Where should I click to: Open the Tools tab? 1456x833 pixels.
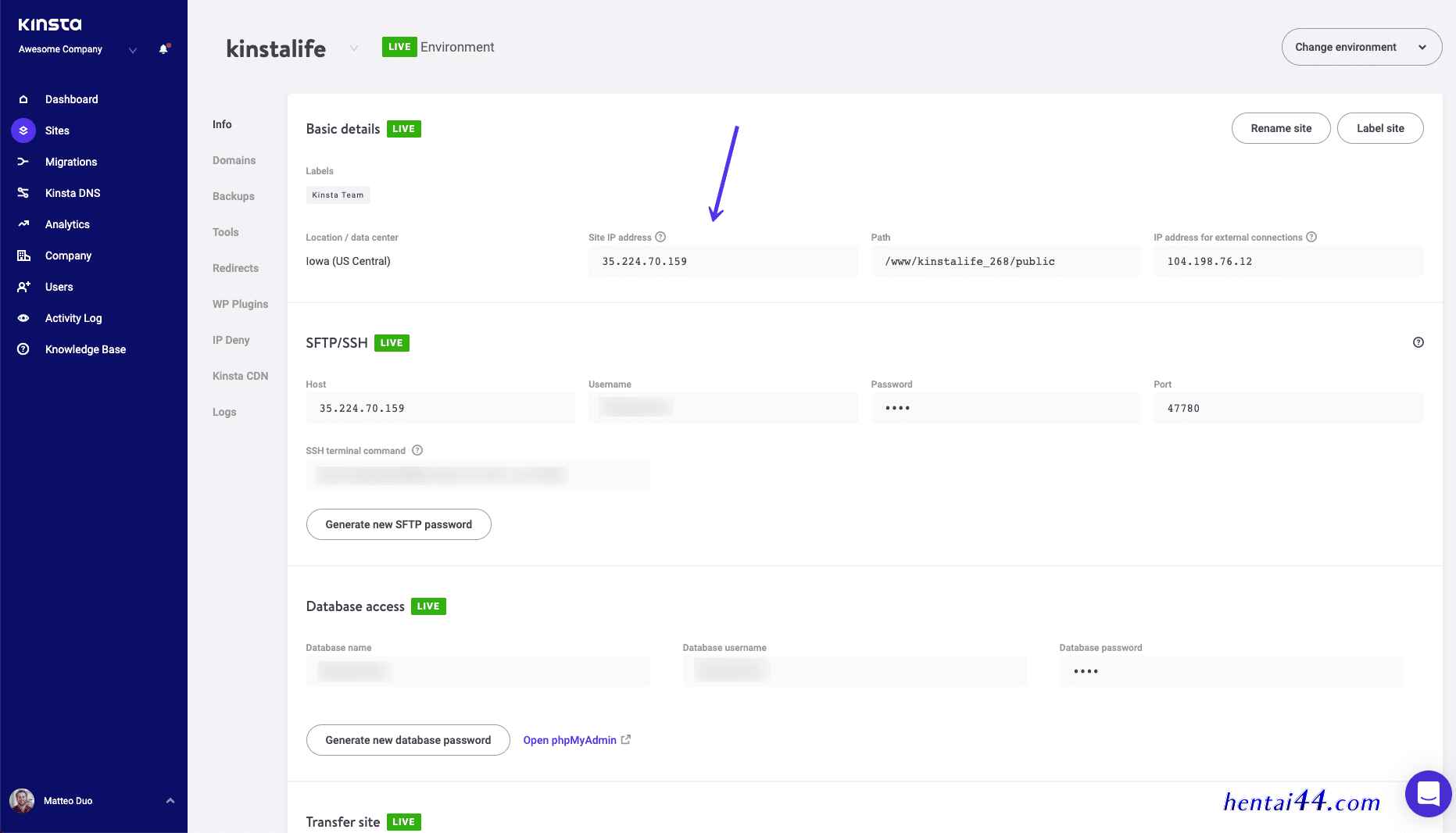(226, 232)
